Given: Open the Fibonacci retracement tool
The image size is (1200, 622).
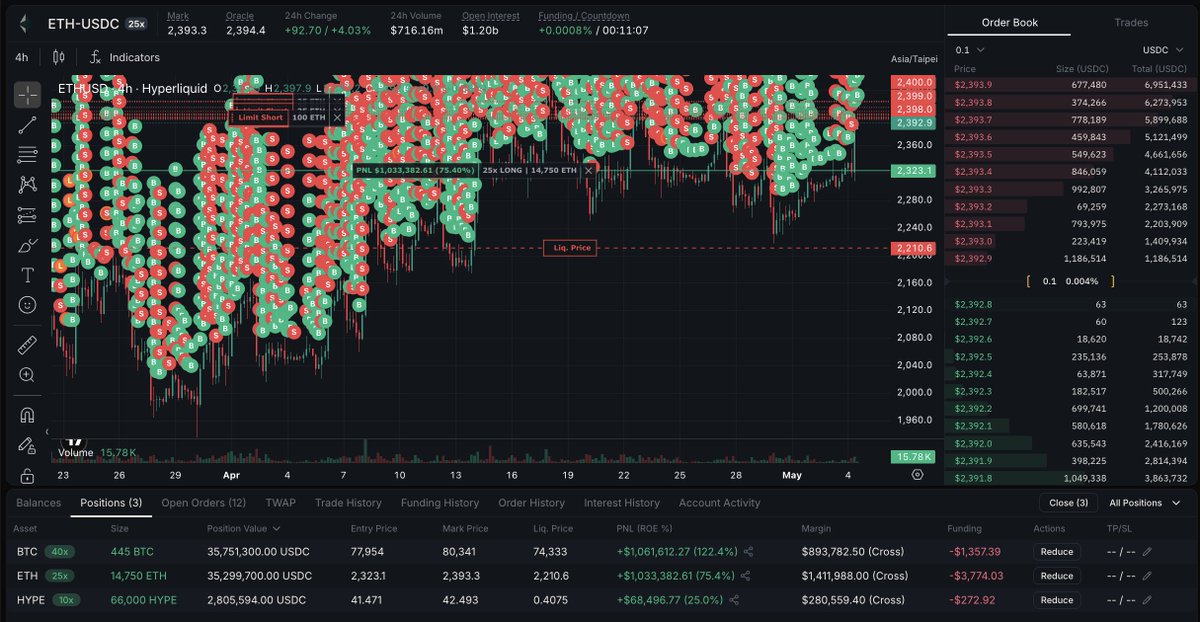Looking at the screenshot, I should tap(27, 155).
